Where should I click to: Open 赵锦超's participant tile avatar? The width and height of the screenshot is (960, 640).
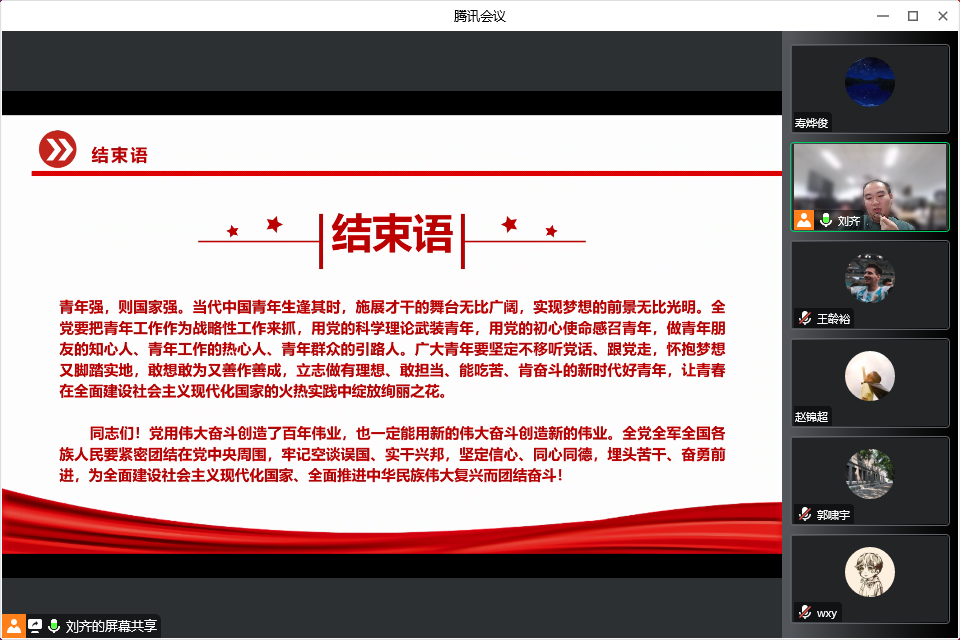point(869,376)
